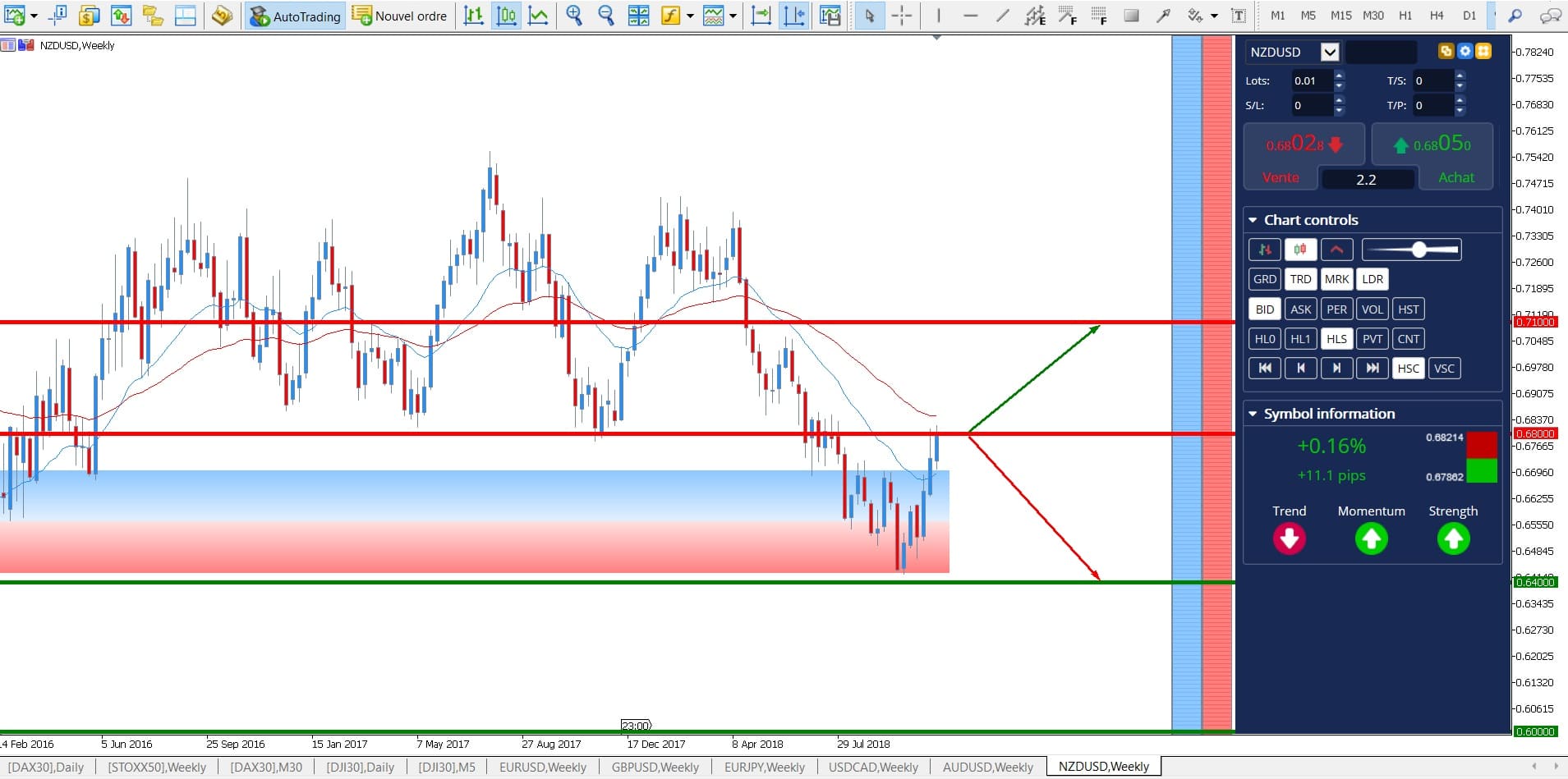The image size is (1568, 779).
Task: Open the NZDUSD symbol dropdown
Action: click(x=1330, y=52)
